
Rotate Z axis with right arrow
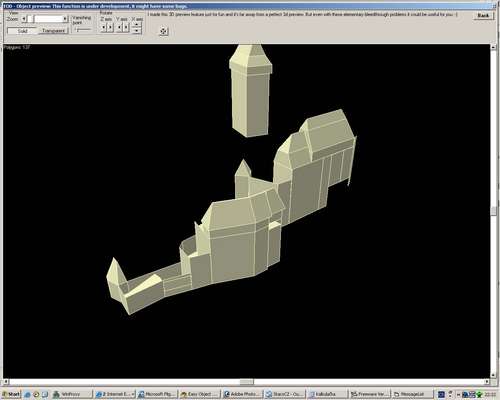coord(110,27)
